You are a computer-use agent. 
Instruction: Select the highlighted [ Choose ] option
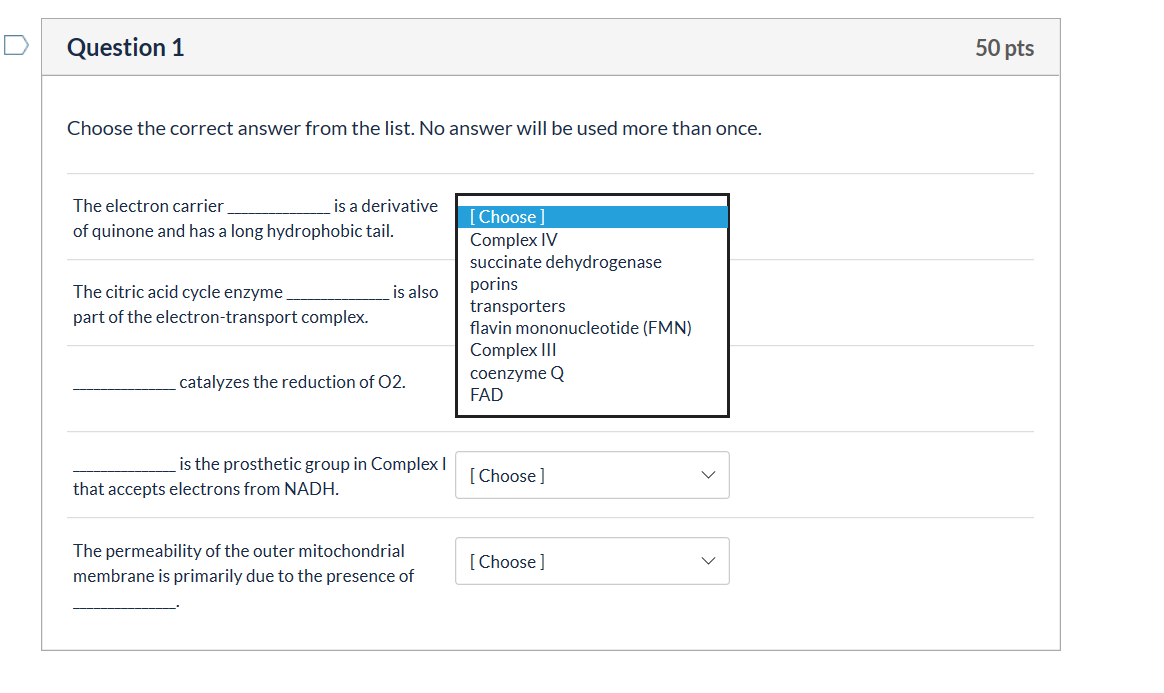point(592,217)
